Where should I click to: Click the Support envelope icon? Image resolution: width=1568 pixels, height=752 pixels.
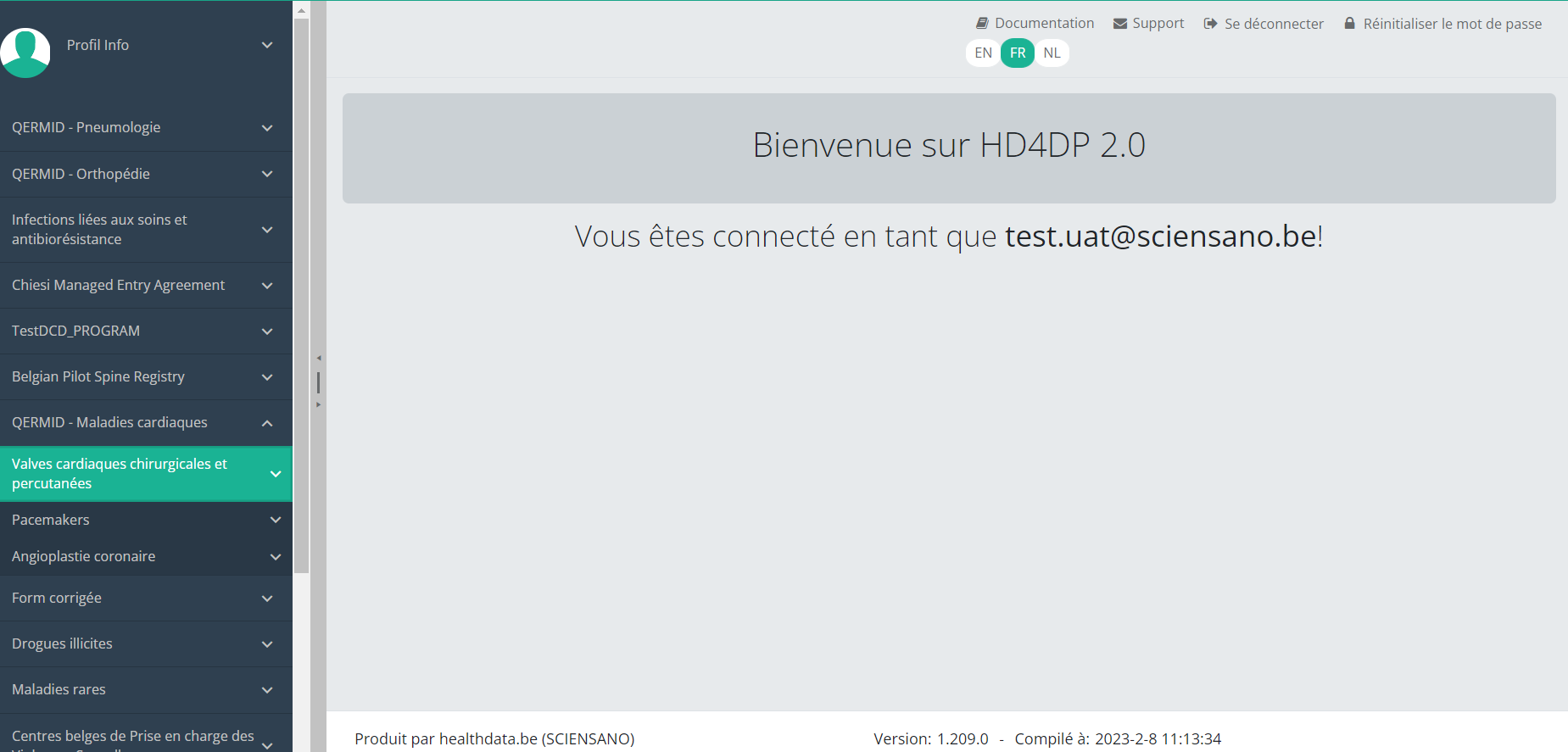(x=1120, y=24)
